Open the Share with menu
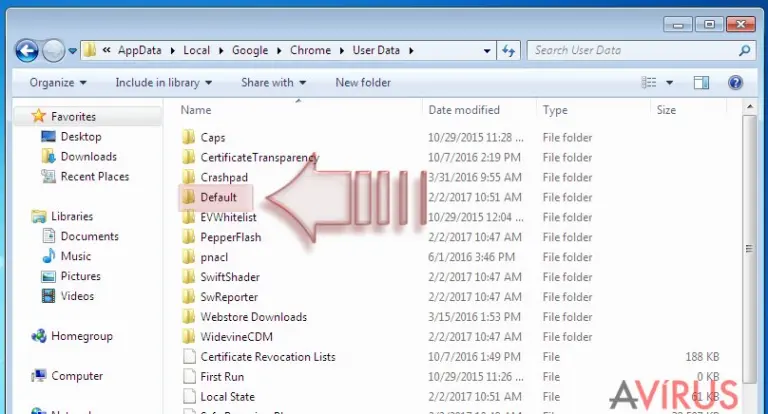The image size is (768, 414). (x=273, y=83)
